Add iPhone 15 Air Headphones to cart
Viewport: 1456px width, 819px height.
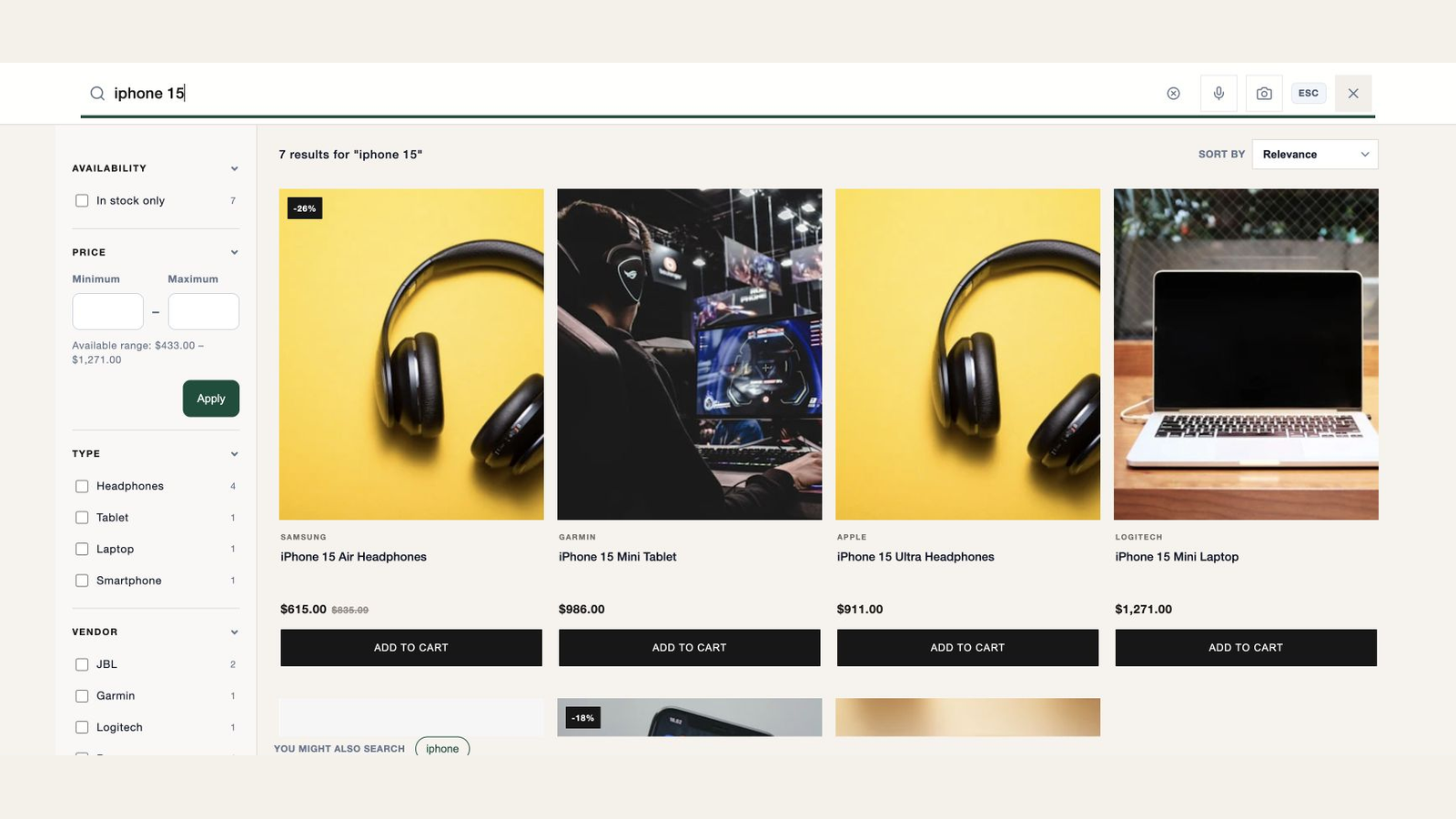click(x=411, y=648)
